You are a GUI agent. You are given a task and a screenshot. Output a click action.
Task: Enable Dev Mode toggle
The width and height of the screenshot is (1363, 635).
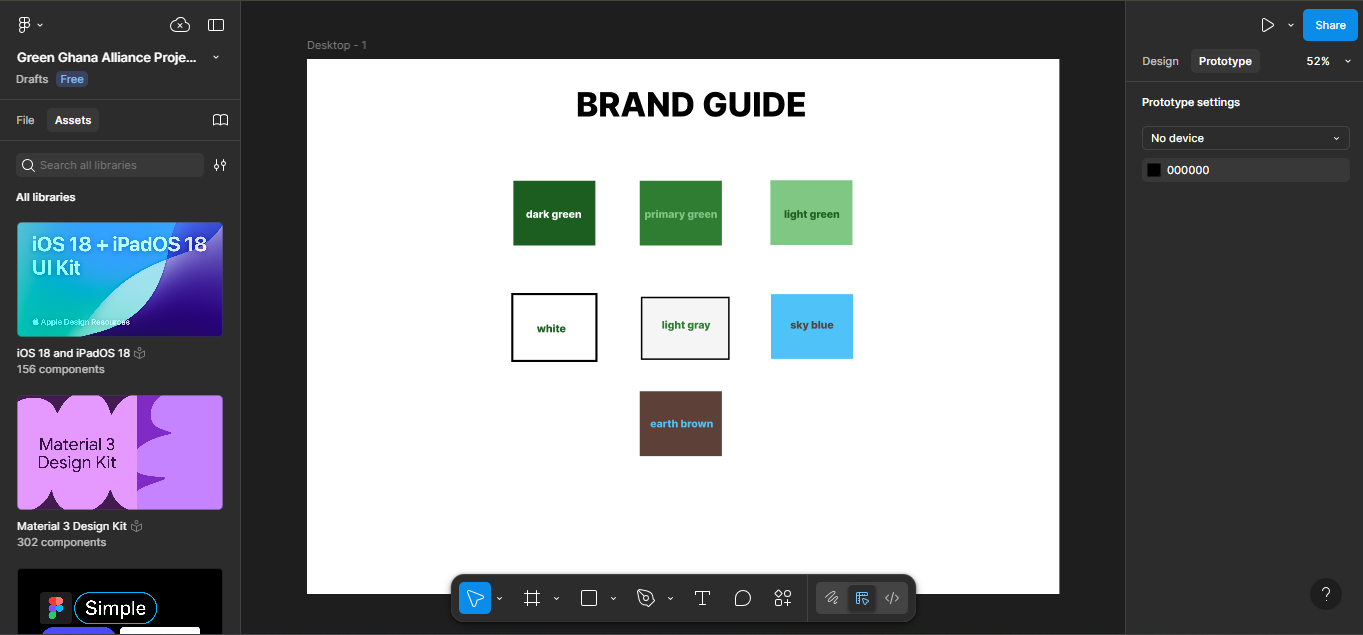point(892,598)
